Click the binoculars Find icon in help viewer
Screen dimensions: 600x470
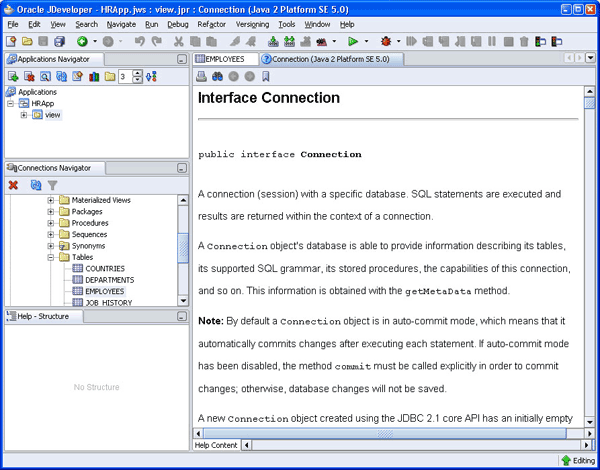(217, 77)
